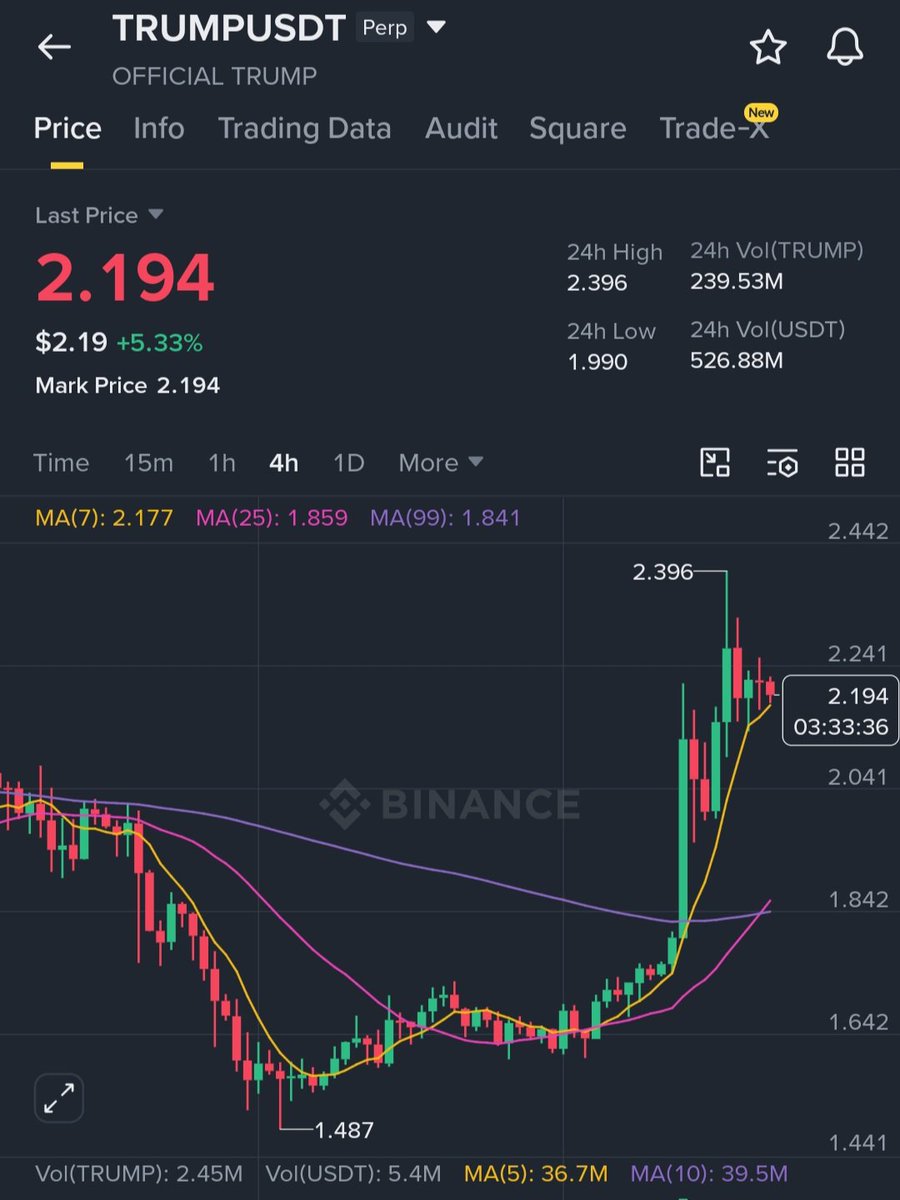Tap the Vol(TRUMP): 2.45M label
900x1200 pixels.
click(x=138, y=1173)
